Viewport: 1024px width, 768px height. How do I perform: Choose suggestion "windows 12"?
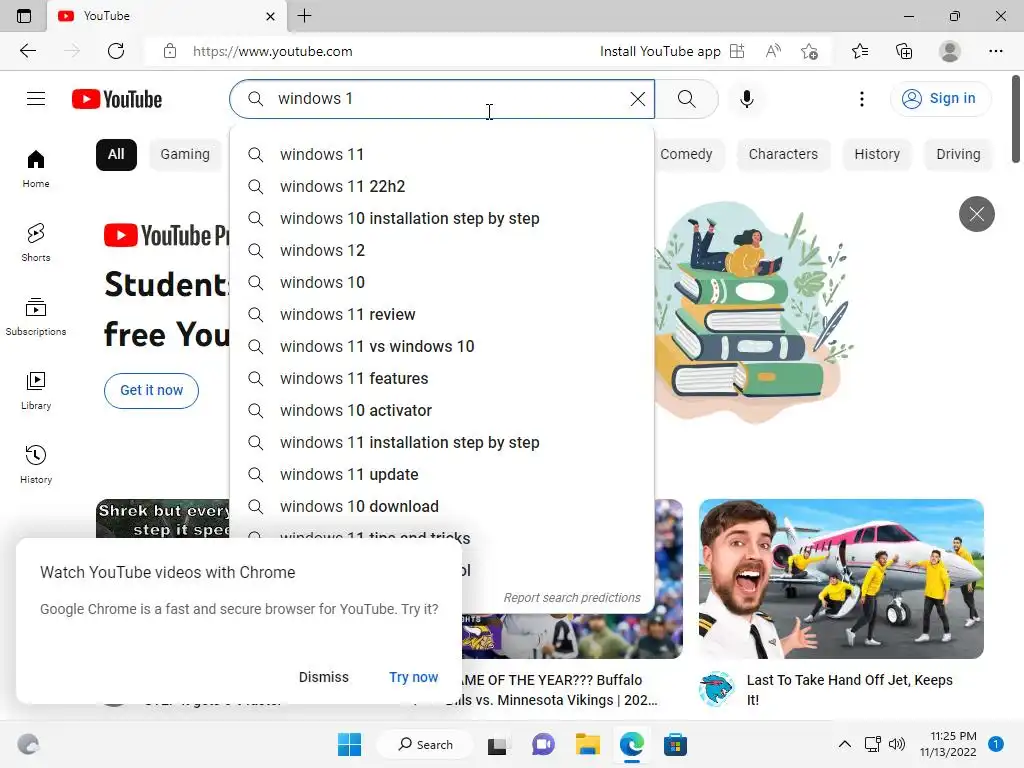[442, 250]
